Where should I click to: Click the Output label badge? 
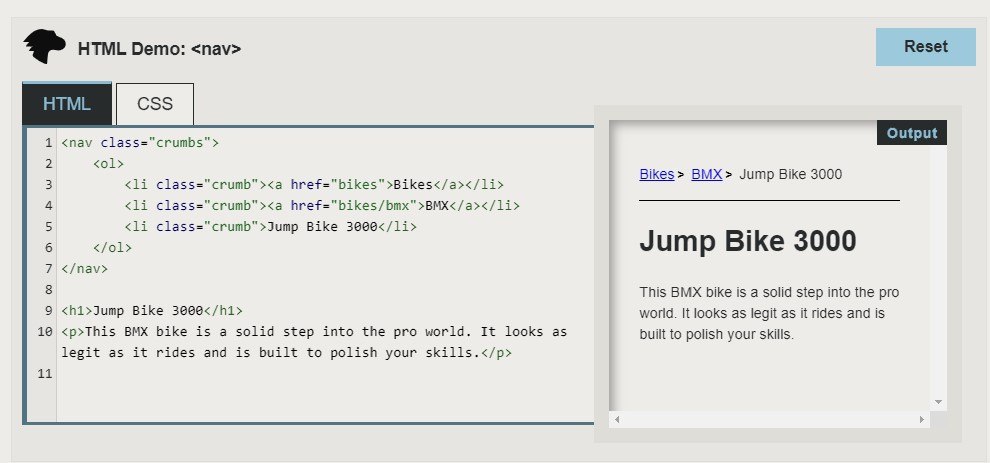pyautogui.click(x=912, y=133)
